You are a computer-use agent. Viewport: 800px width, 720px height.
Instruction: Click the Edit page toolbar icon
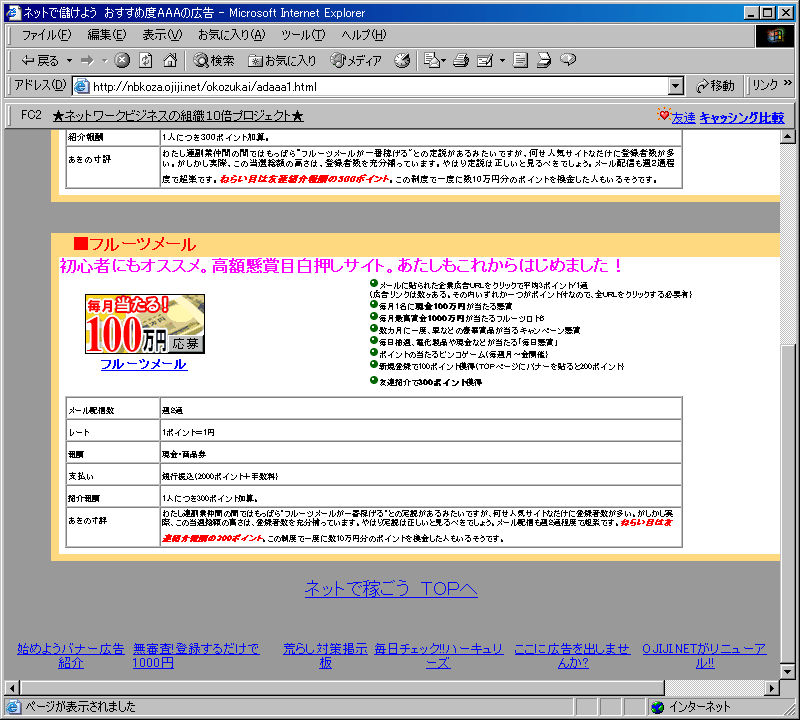(x=485, y=61)
